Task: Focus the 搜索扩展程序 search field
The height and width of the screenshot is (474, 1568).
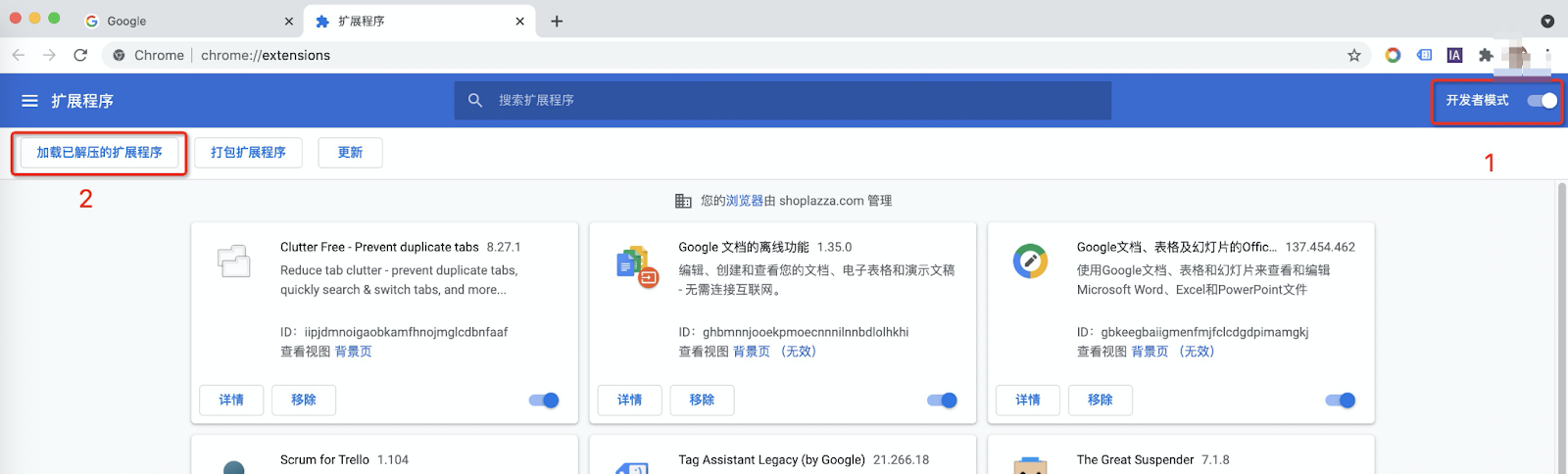Action: [x=782, y=100]
